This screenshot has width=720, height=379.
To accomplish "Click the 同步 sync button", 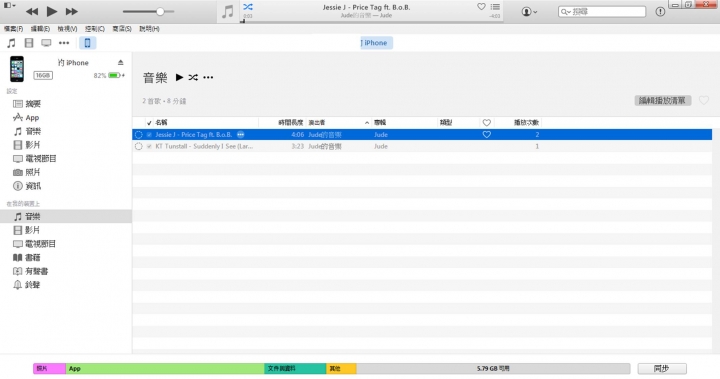I will click(x=662, y=368).
